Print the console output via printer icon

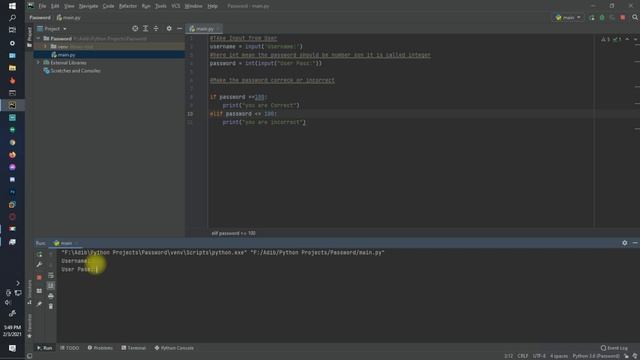pos(51,296)
